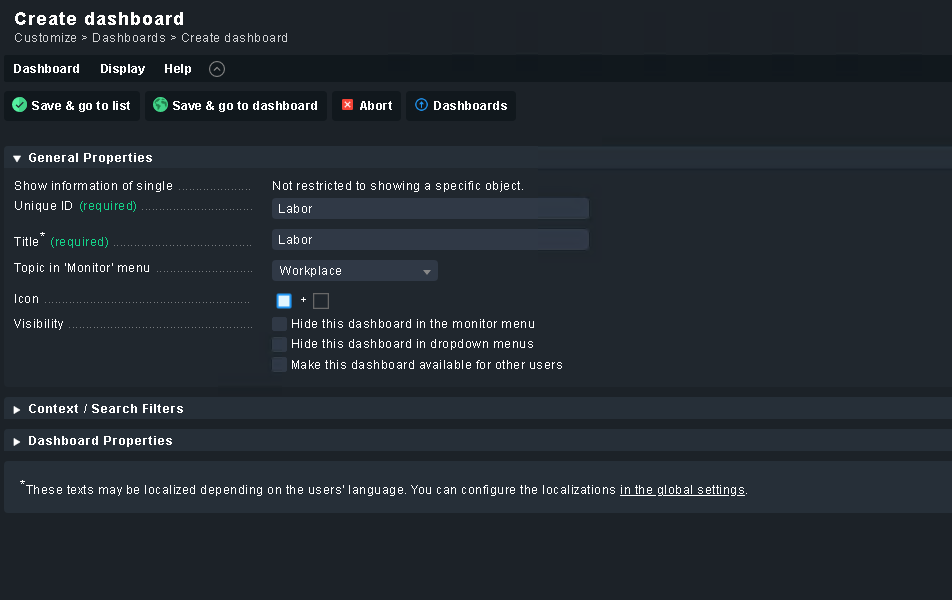Image resolution: width=952 pixels, height=600 pixels.
Task: Follow the in the global settings link
Action: 682,490
